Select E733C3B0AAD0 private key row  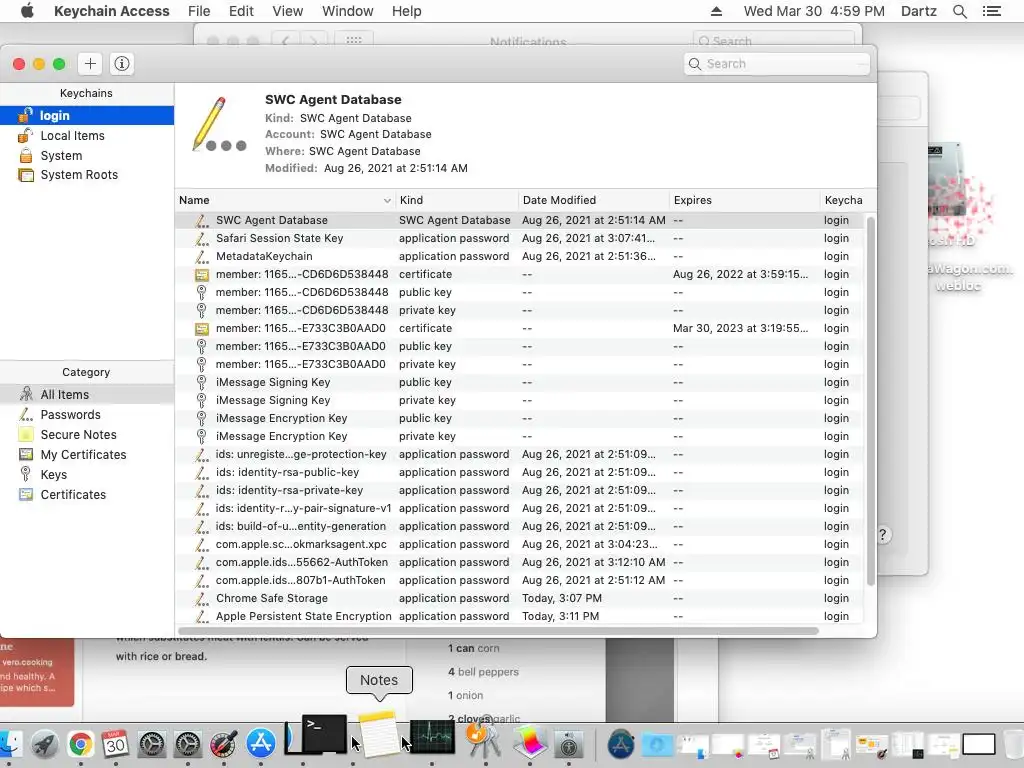point(520,364)
